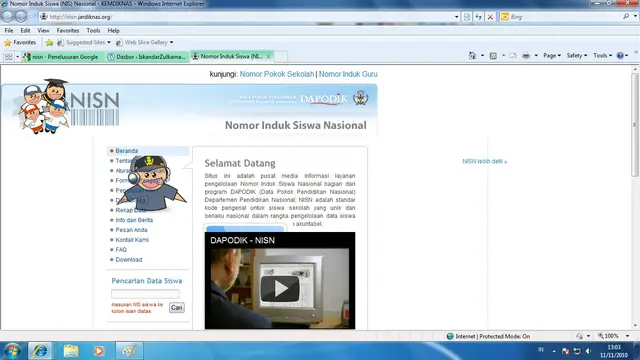Viewport: 640px width, 360px height.
Task: Click the Add to Favorites Bar star icon
Action: pyautogui.click(x=49, y=42)
